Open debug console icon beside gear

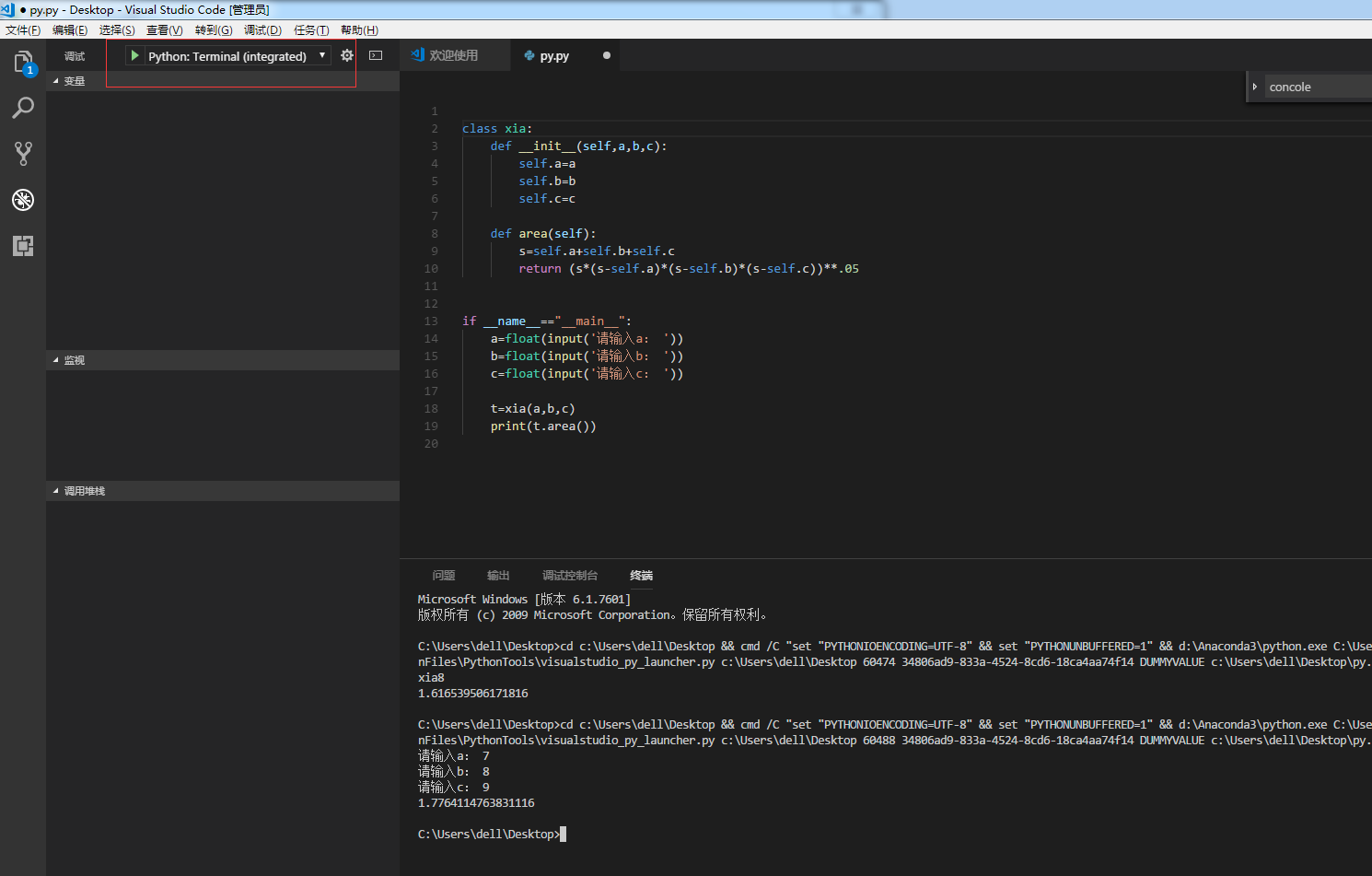click(376, 55)
